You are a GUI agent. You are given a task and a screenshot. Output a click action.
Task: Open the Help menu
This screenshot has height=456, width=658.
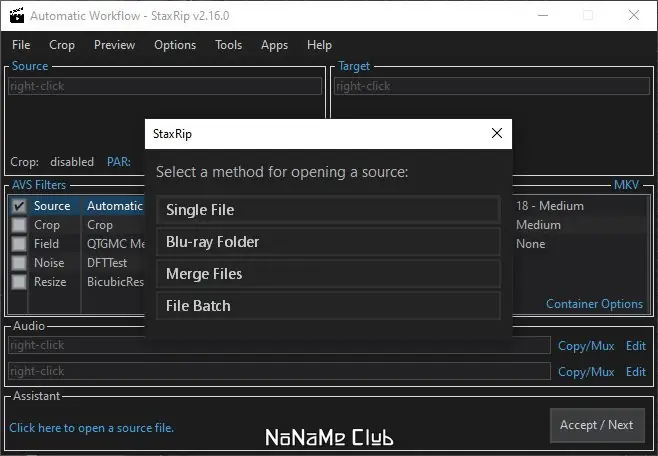(x=319, y=45)
